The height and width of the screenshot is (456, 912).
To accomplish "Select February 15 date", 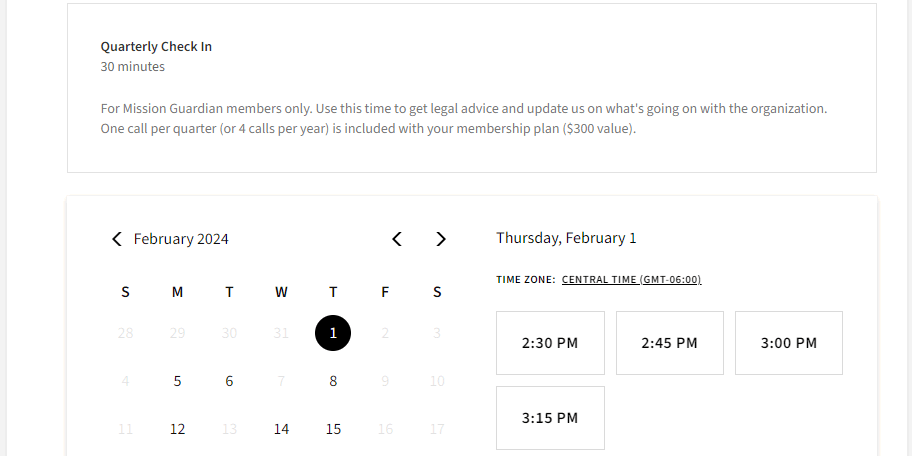I will (x=333, y=429).
